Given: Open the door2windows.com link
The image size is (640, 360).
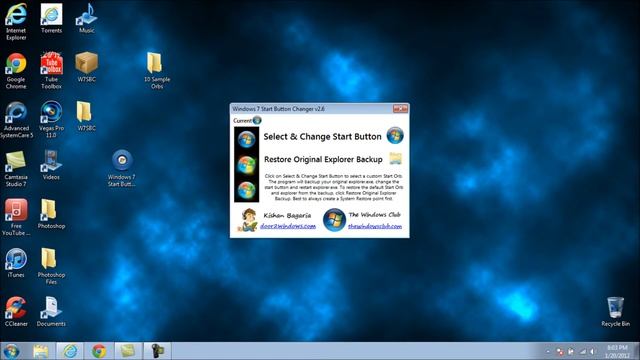Looking at the screenshot, I should coord(288,226).
